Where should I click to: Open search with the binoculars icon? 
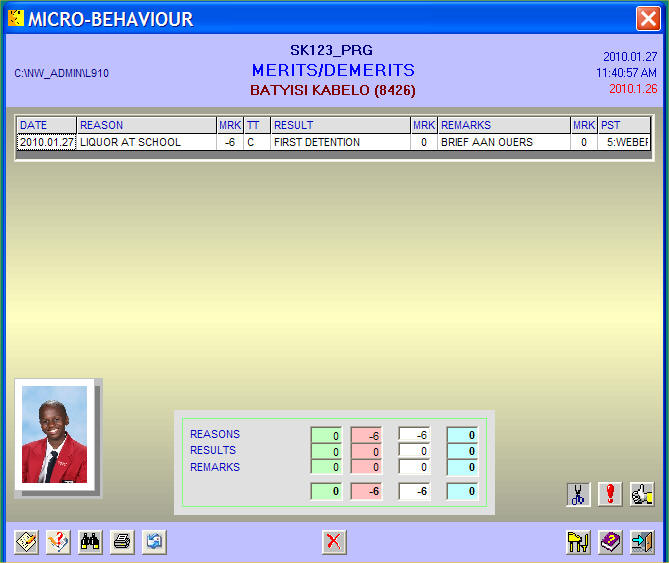coord(91,542)
